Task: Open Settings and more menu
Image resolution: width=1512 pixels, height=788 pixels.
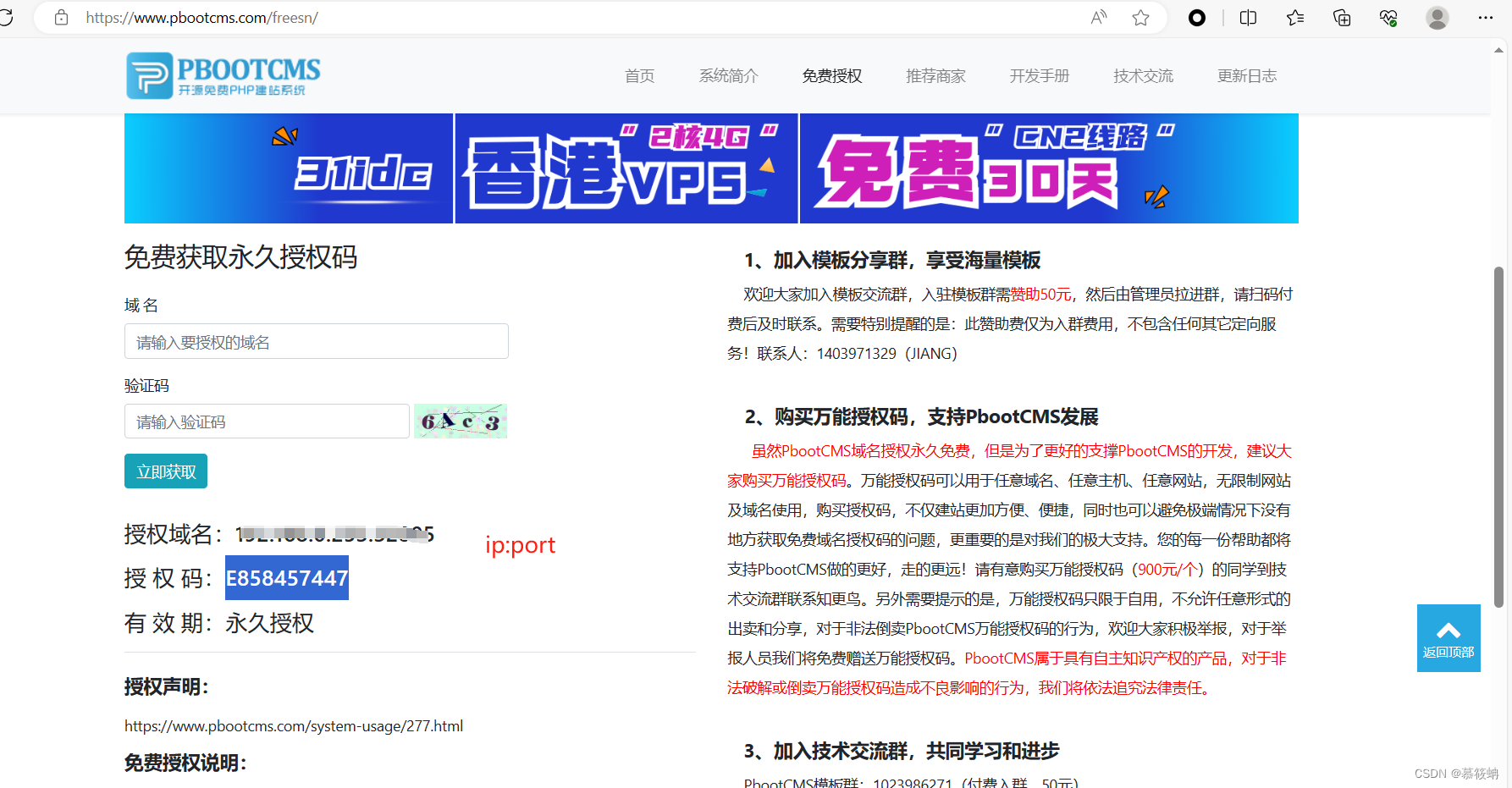Action: [x=1487, y=17]
